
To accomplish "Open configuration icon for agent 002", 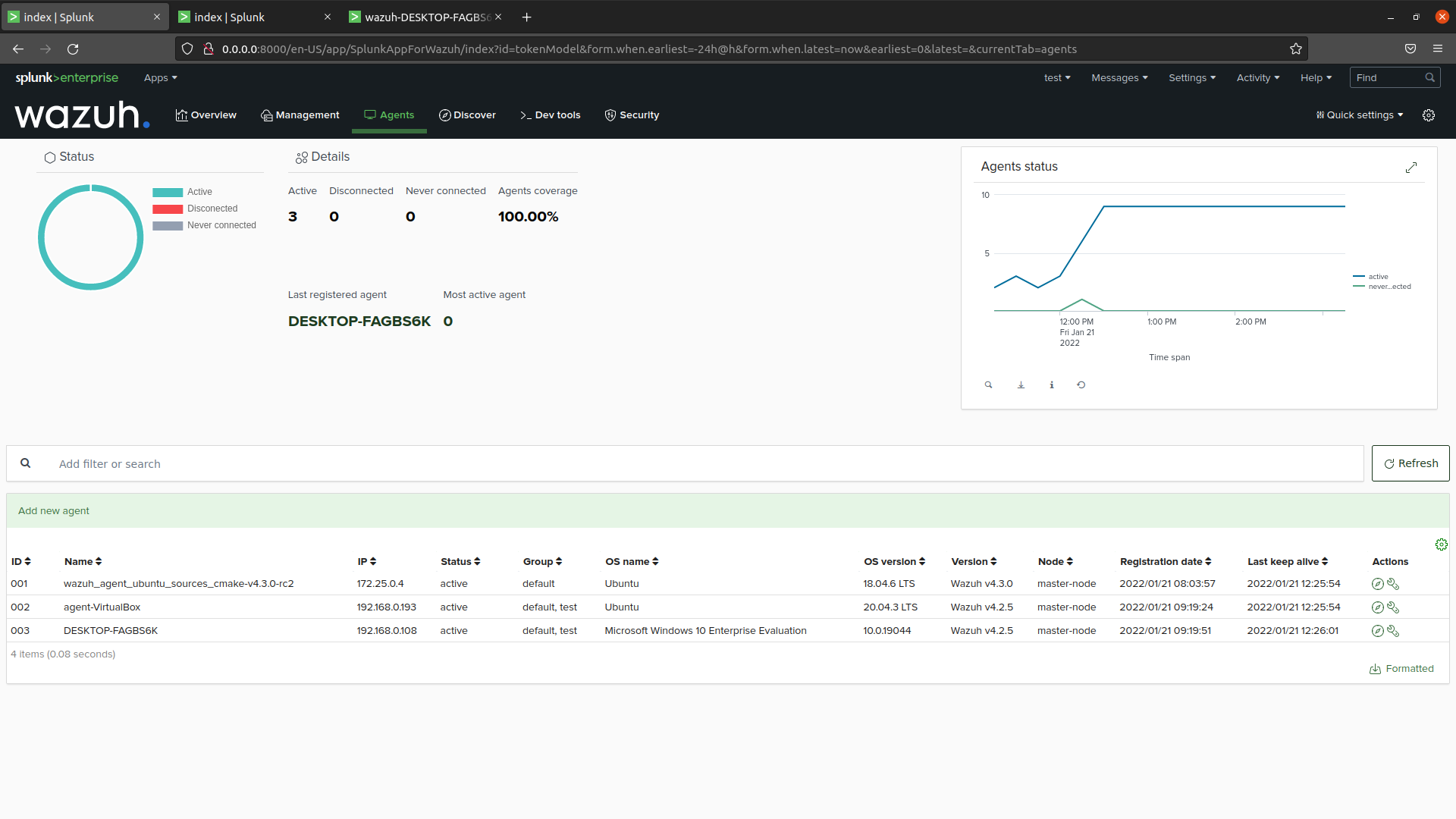I will (1393, 607).
